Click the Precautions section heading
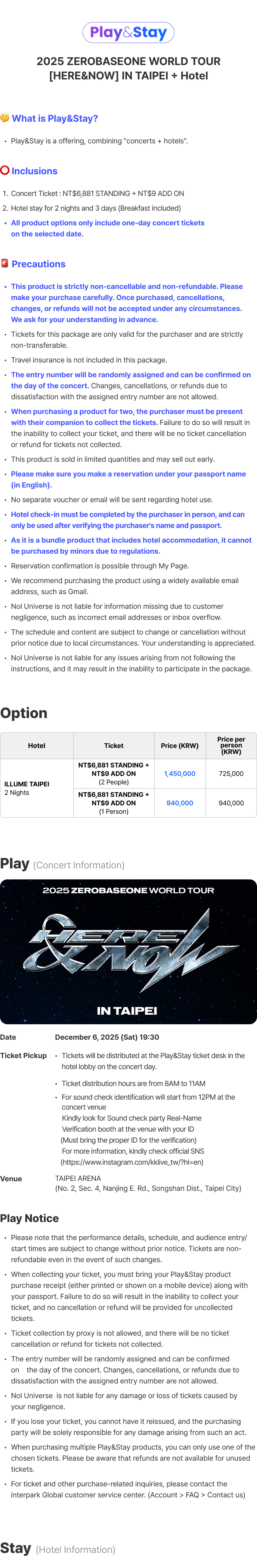257x1568 pixels. click(x=38, y=264)
